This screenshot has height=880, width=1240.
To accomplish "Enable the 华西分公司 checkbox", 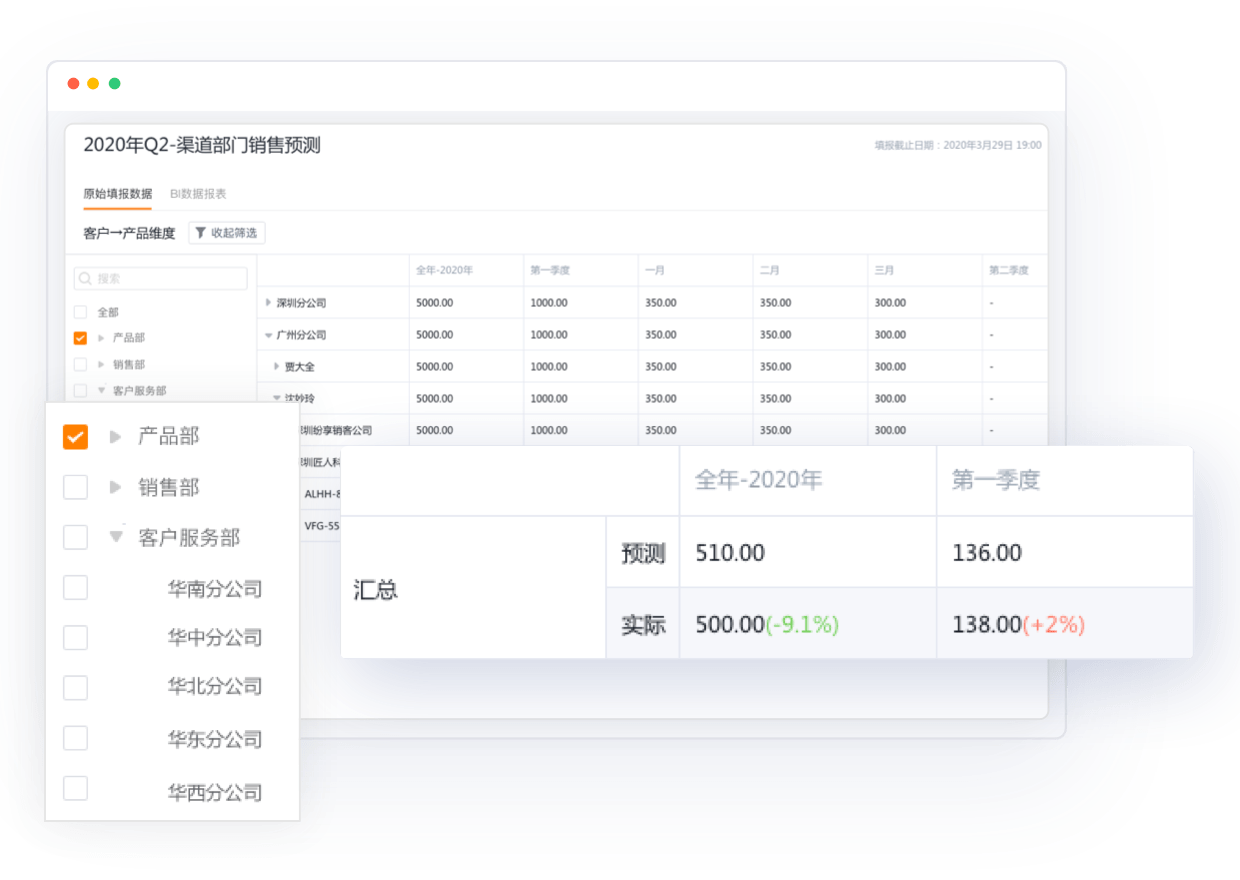I will click(75, 788).
